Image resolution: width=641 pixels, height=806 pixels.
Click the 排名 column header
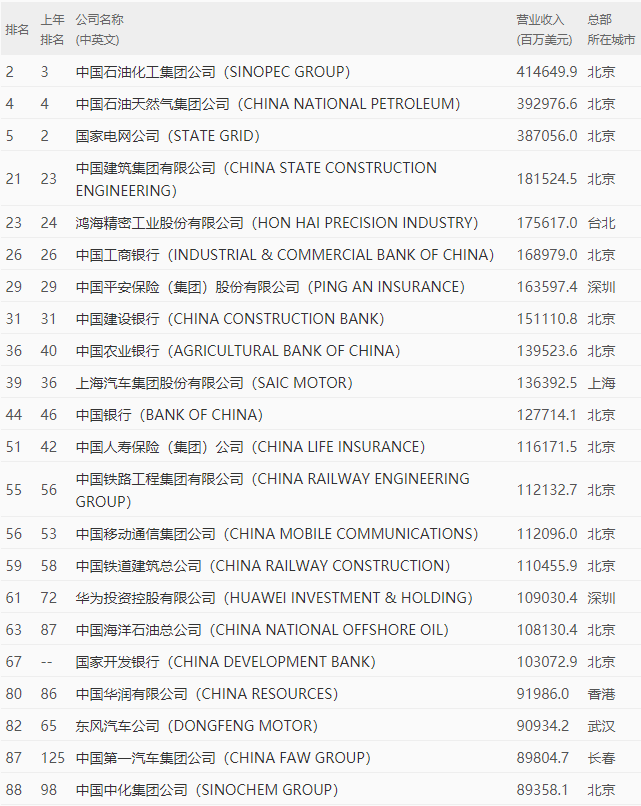pos(17,30)
